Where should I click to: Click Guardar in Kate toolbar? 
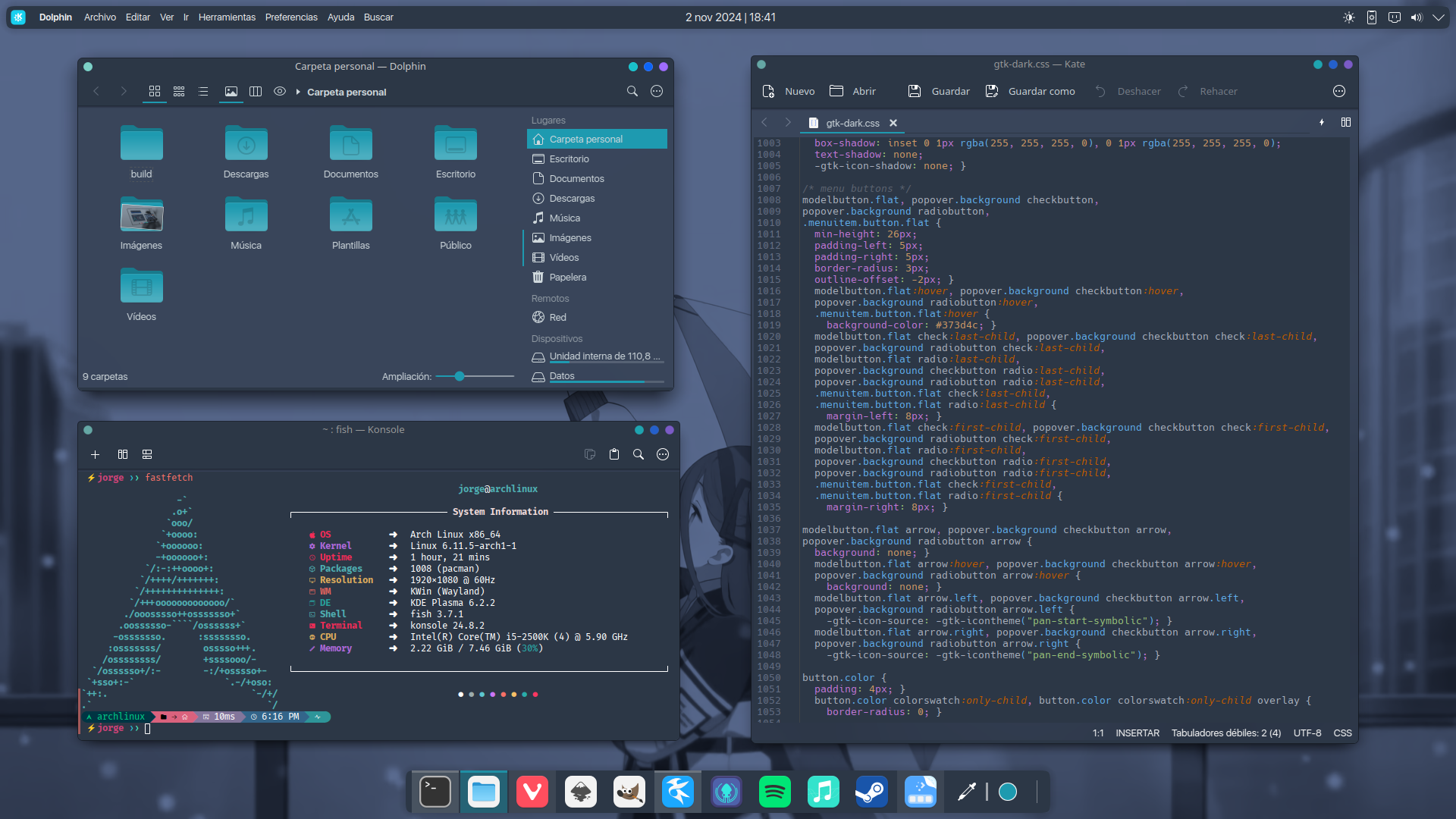939,91
